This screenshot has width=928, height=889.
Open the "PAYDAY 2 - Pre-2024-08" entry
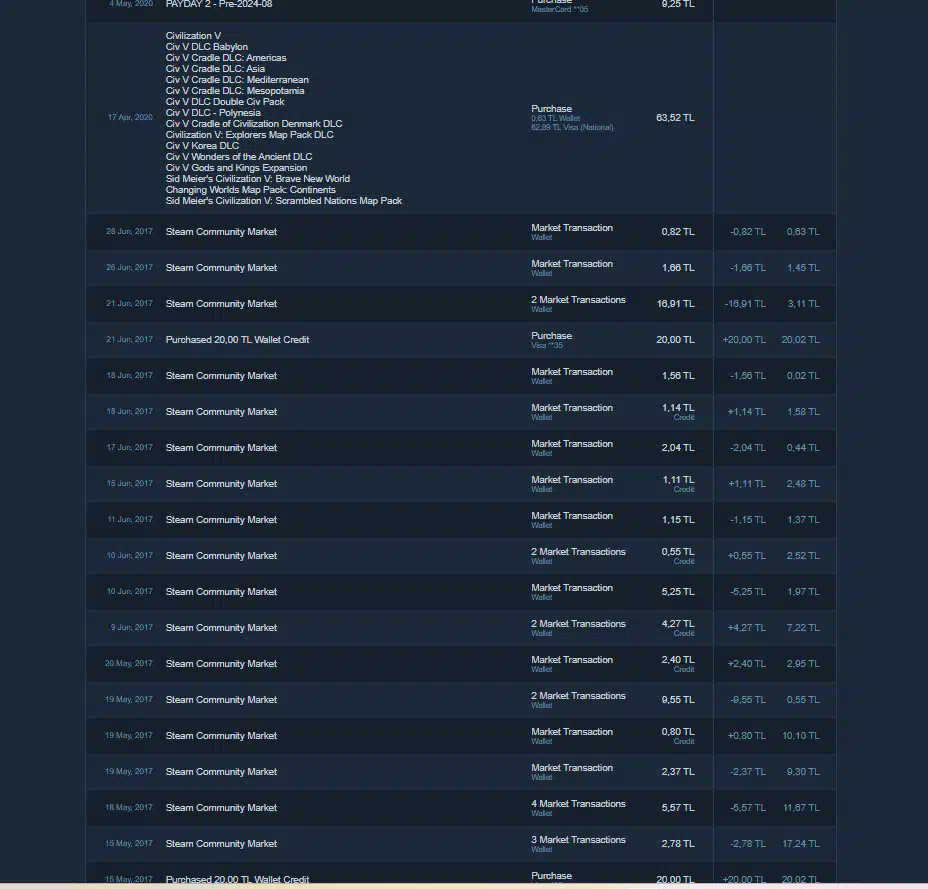[219, 4]
